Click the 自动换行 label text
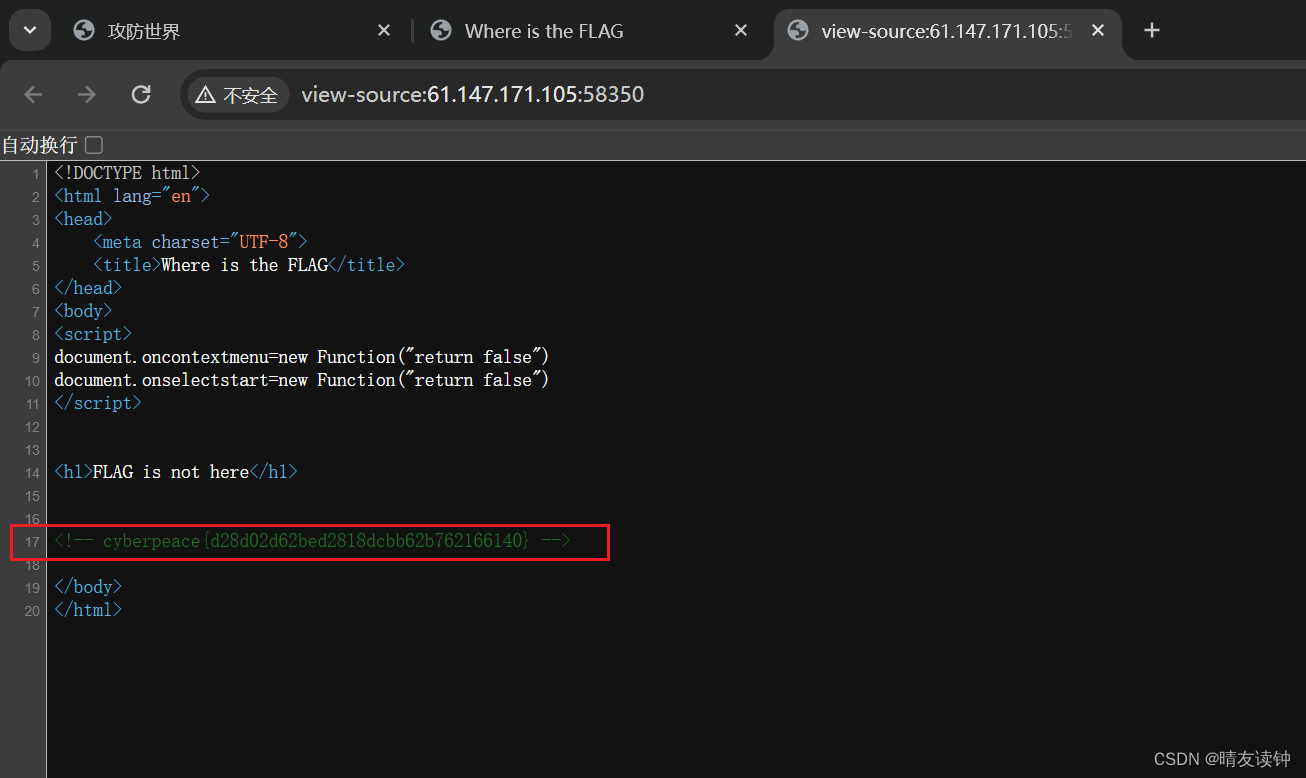This screenshot has width=1306, height=778. (x=40, y=144)
